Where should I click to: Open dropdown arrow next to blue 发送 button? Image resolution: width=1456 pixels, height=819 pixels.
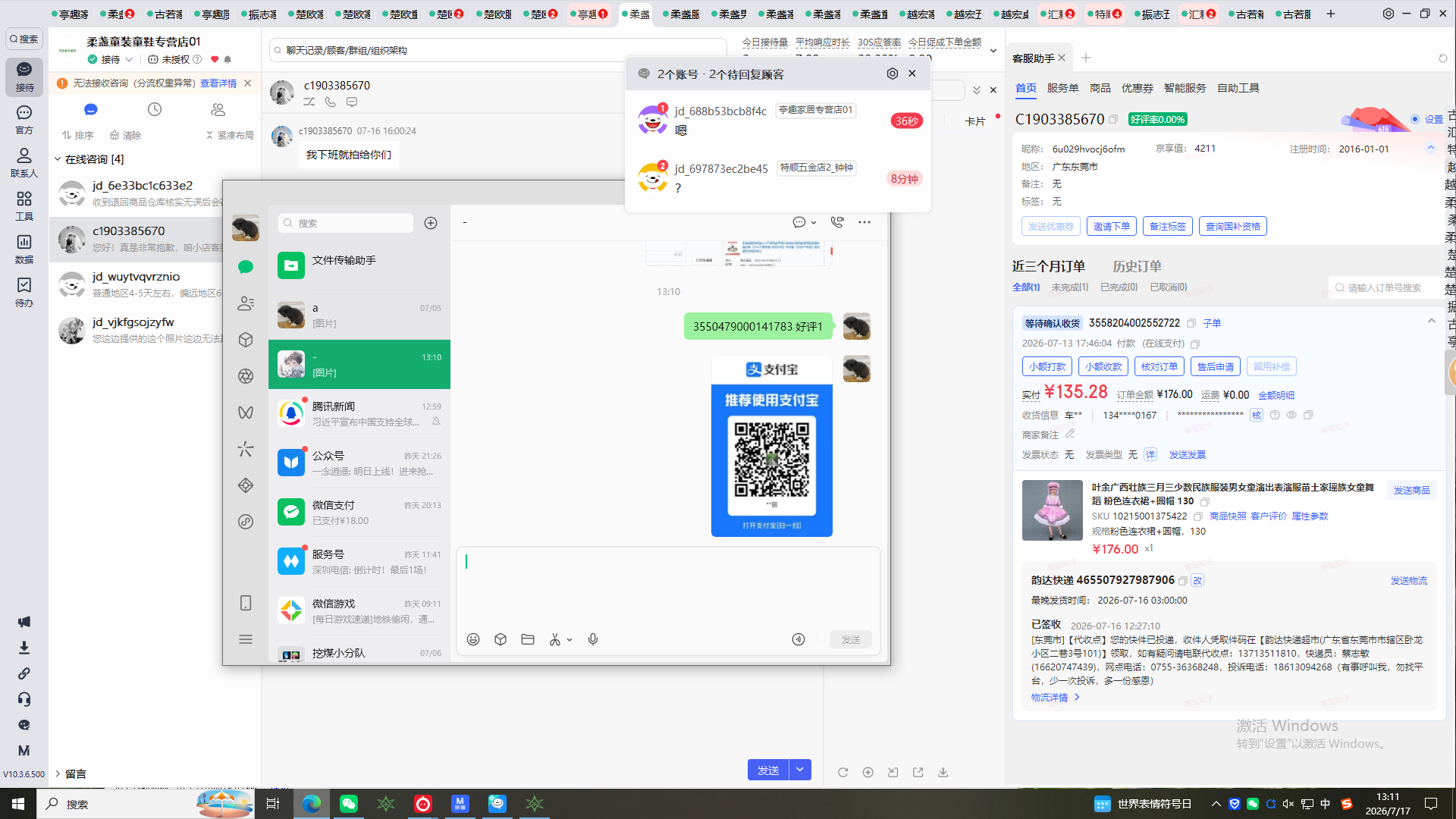pos(800,770)
